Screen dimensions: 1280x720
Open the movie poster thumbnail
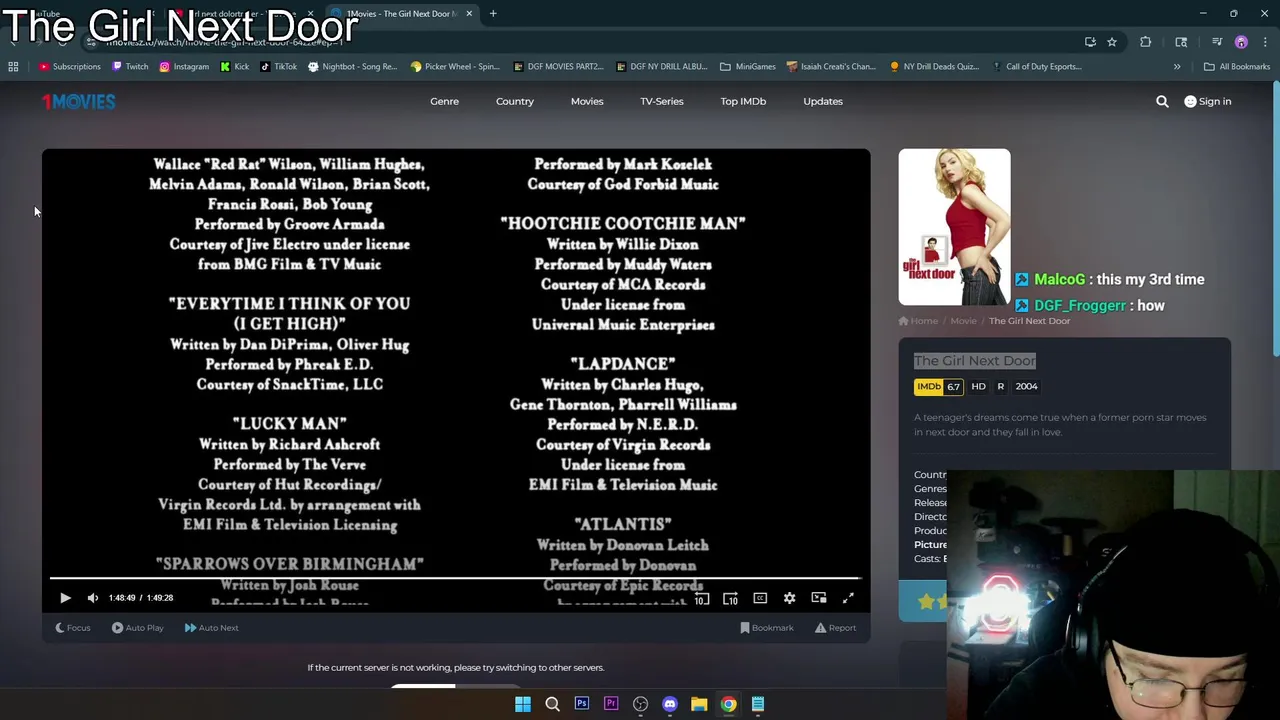tap(954, 227)
